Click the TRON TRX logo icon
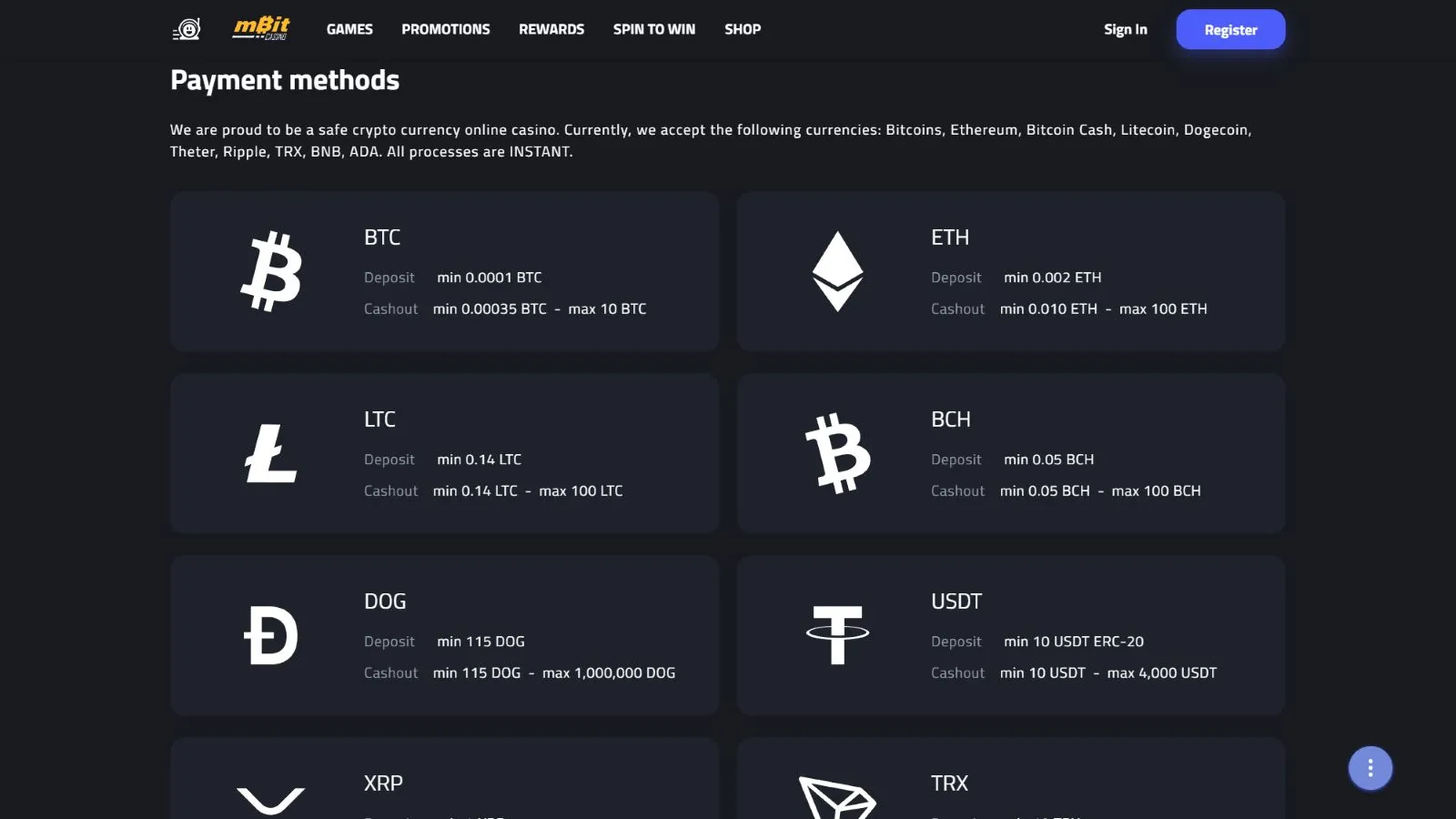The height and width of the screenshot is (819, 1456). (x=837, y=798)
